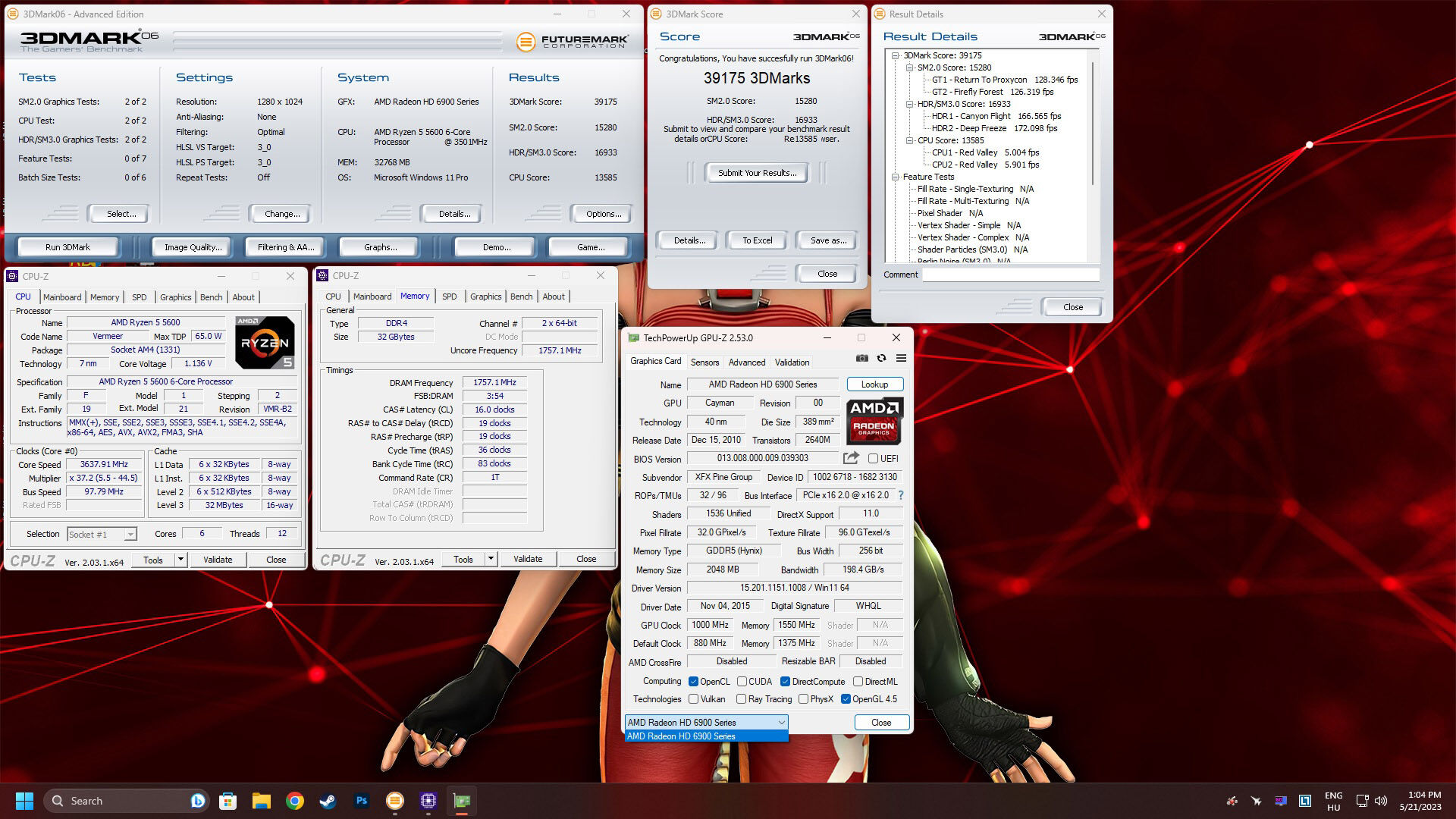The image size is (1456, 819).
Task: Click Submit Your Results button
Action: (757, 173)
